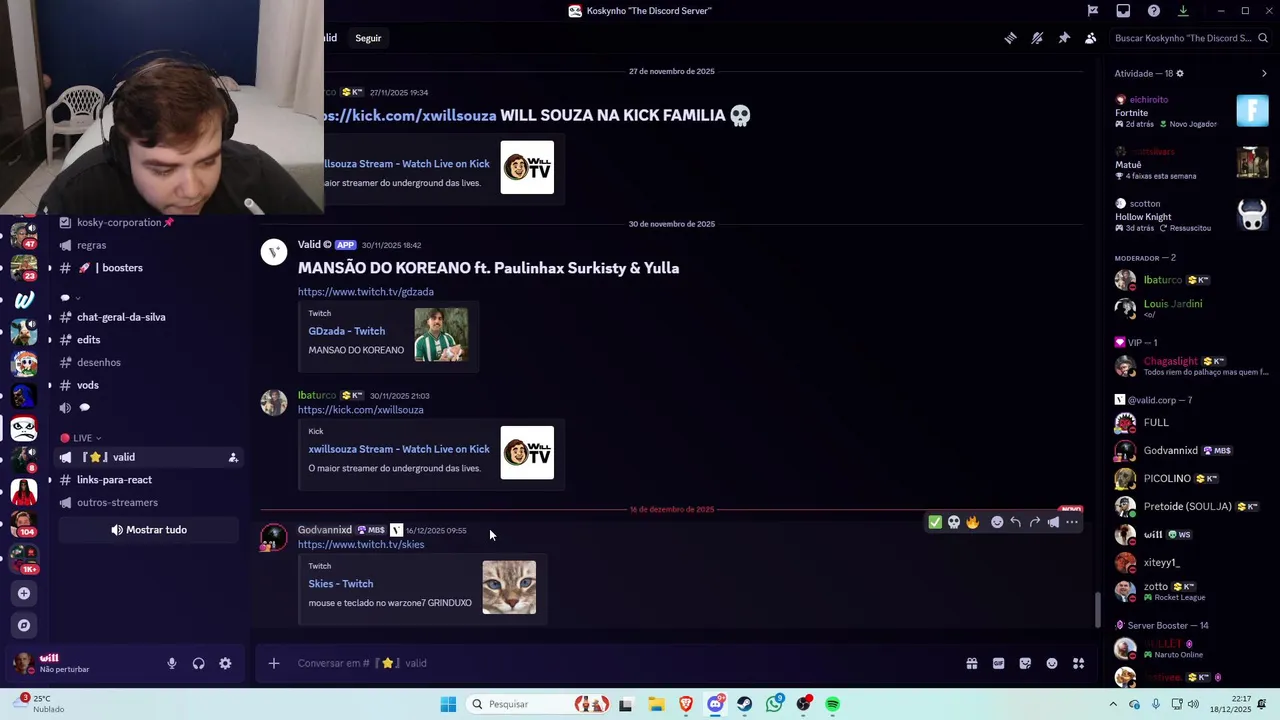Open the gift icon in chat bar
Screen dimensions: 1280x720
point(972,663)
